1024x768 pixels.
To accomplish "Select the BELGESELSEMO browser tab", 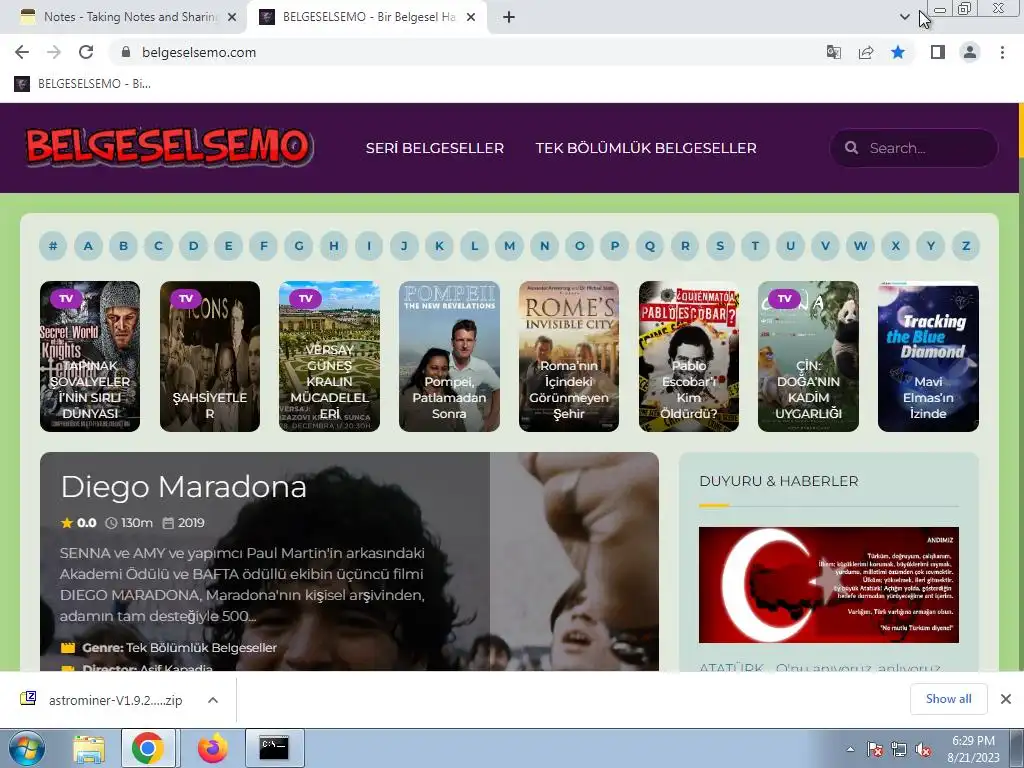I will 367,17.
